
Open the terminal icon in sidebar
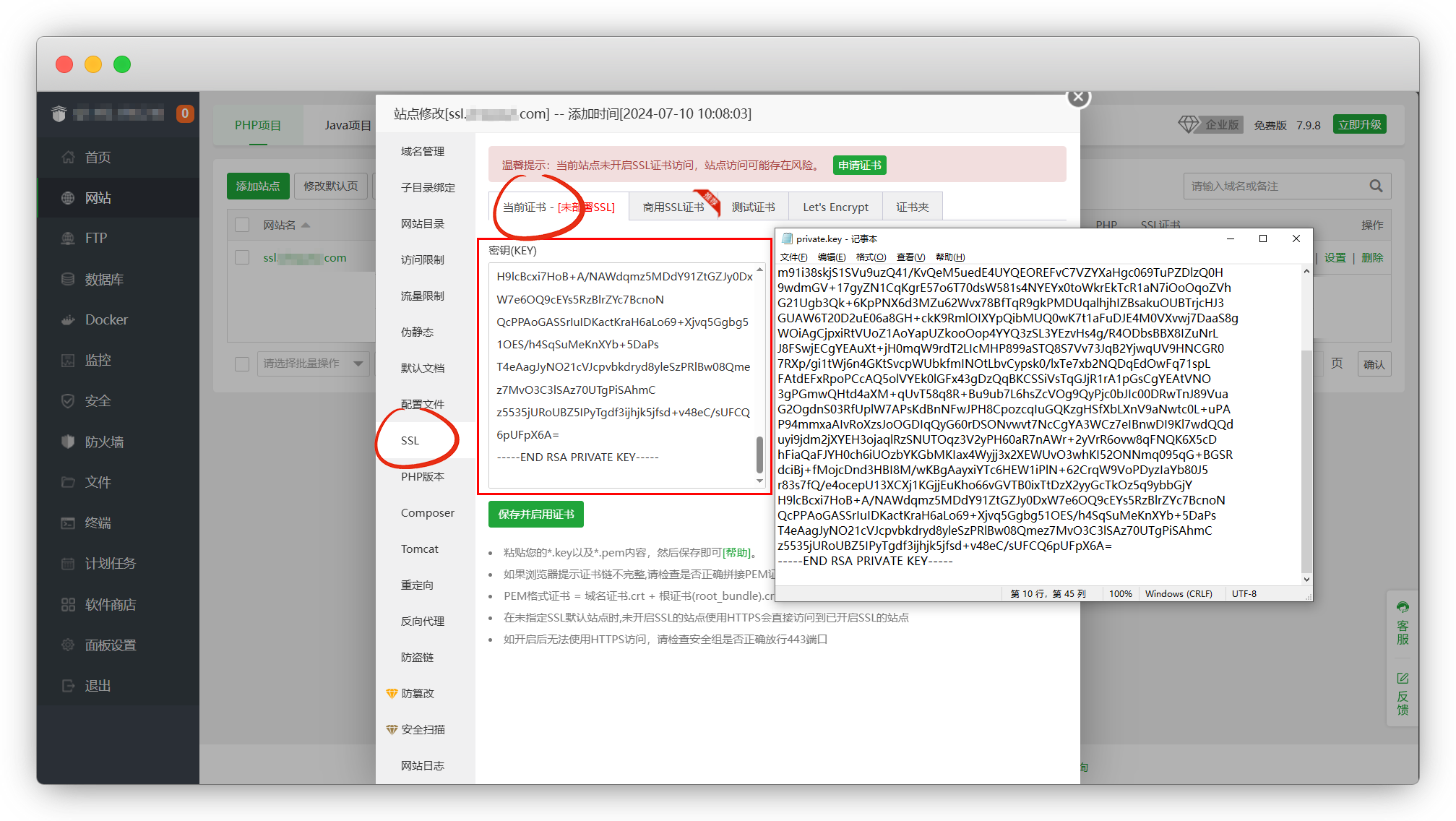click(x=68, y=523)
